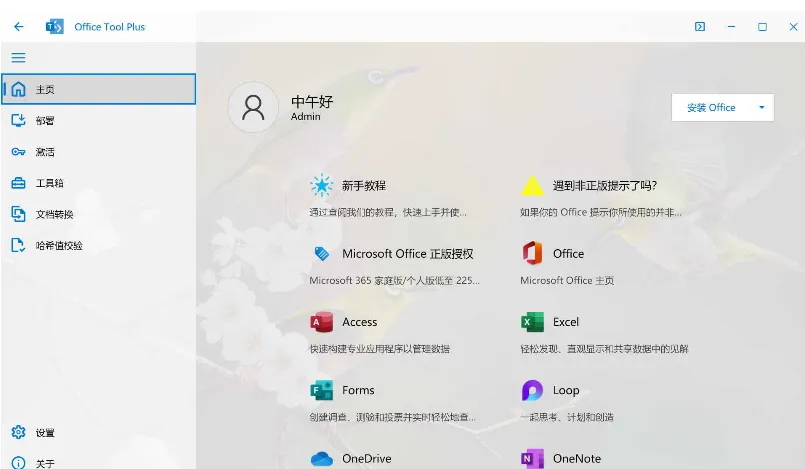Image resolution: width=805 pixels, height=469 pixels.
Task: Open the 激活 activation page
Action: pos(99,152)
